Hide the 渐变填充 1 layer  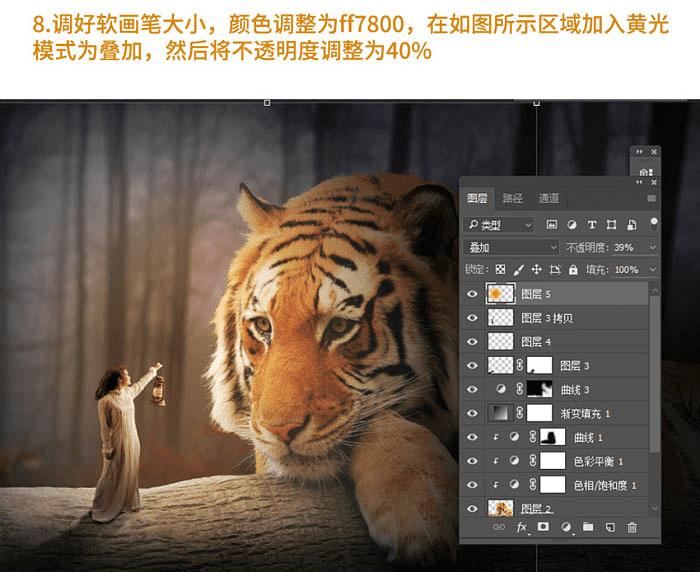pyautogui.click(x=472, y=413)
